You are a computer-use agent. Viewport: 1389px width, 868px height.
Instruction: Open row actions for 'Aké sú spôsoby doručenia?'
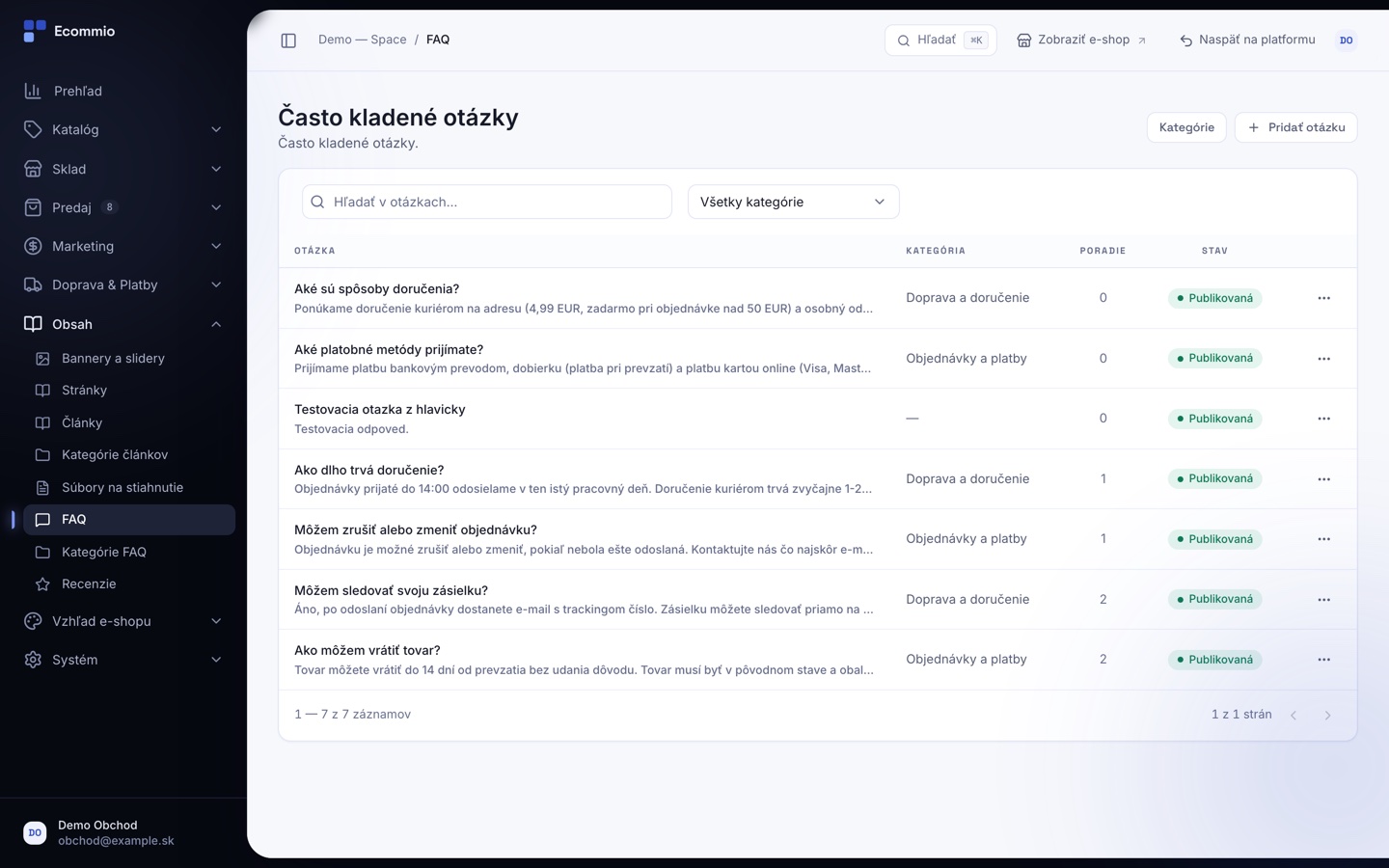coord(1323,298)
